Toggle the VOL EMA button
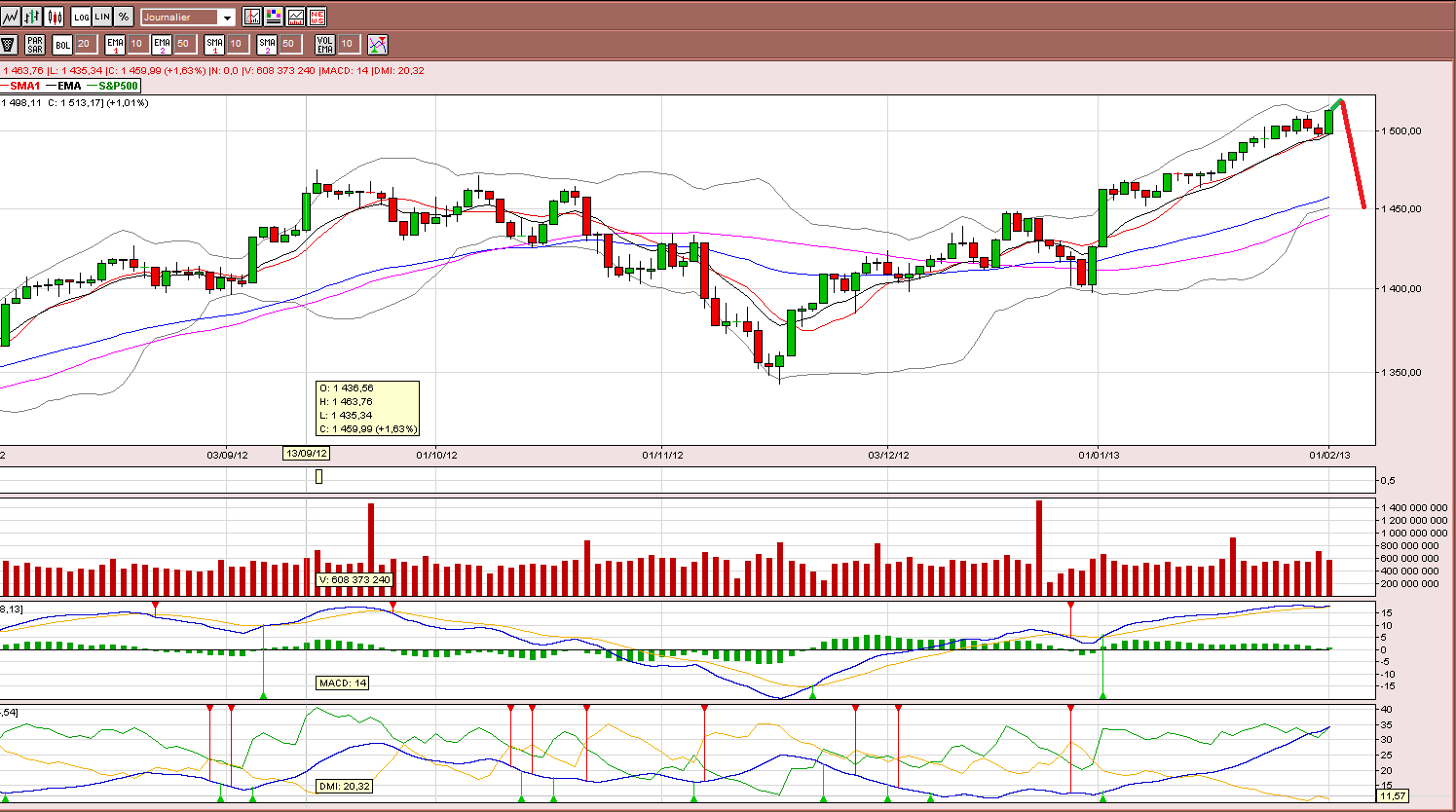1456x812 pixels. (325, 44)
